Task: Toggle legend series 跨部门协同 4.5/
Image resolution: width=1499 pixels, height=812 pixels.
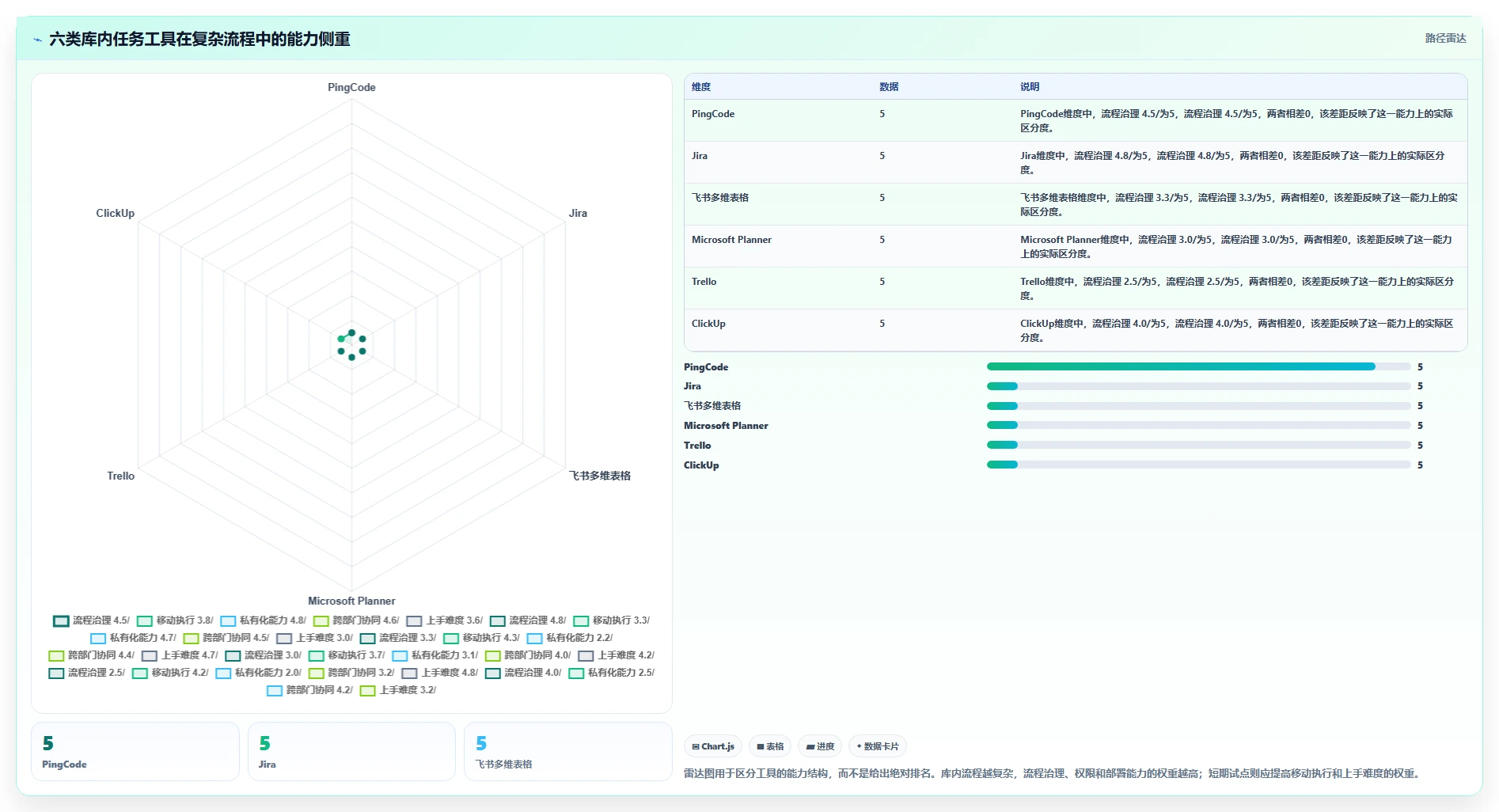Action: point(226,638)
